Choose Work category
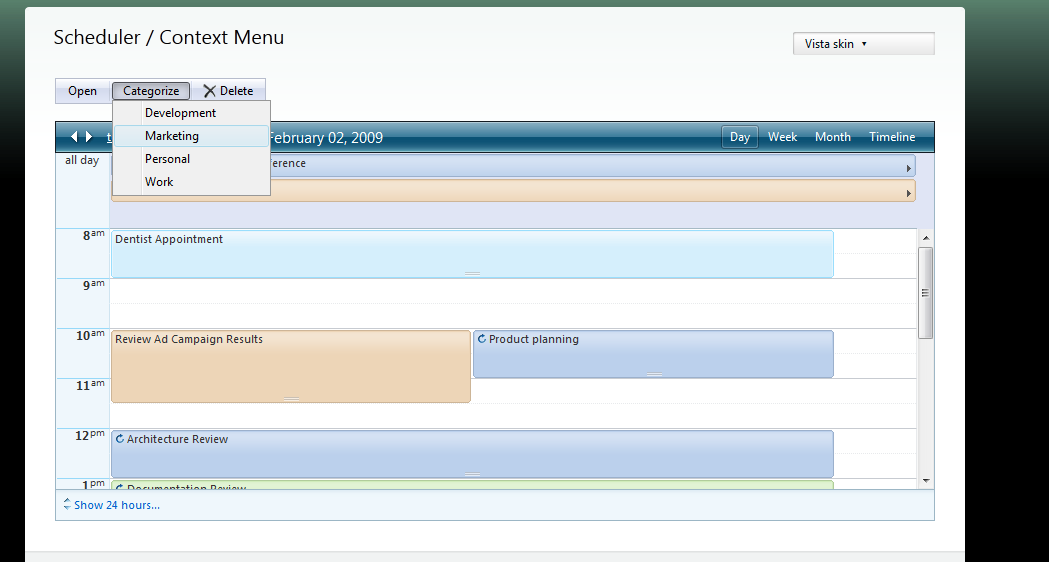1049x562 pixels. (x=191, y=182)
